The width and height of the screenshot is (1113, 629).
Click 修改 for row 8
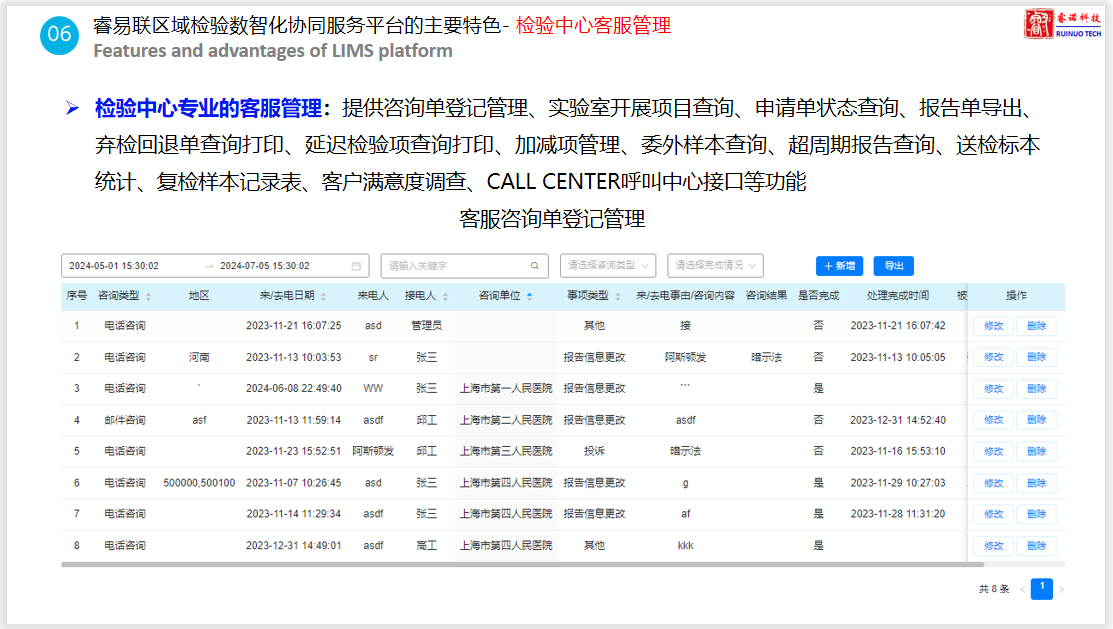point(993,546)
